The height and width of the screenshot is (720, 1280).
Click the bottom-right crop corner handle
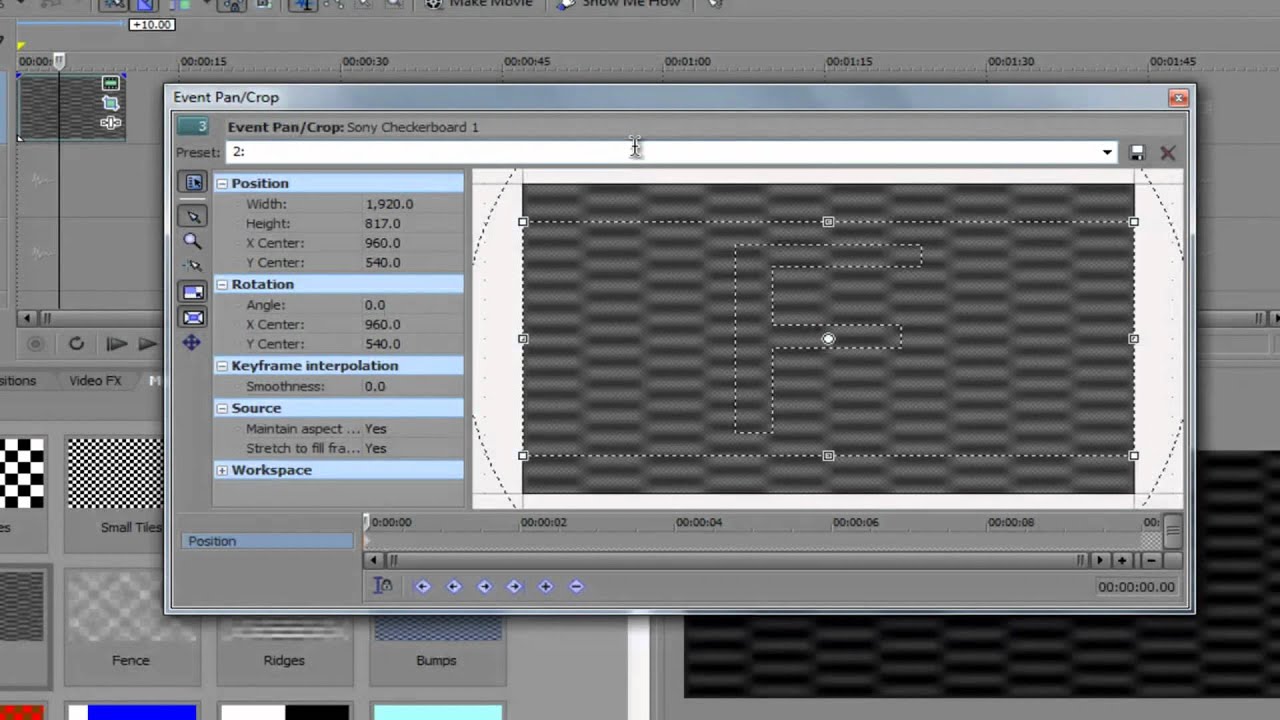(1133, 456)
